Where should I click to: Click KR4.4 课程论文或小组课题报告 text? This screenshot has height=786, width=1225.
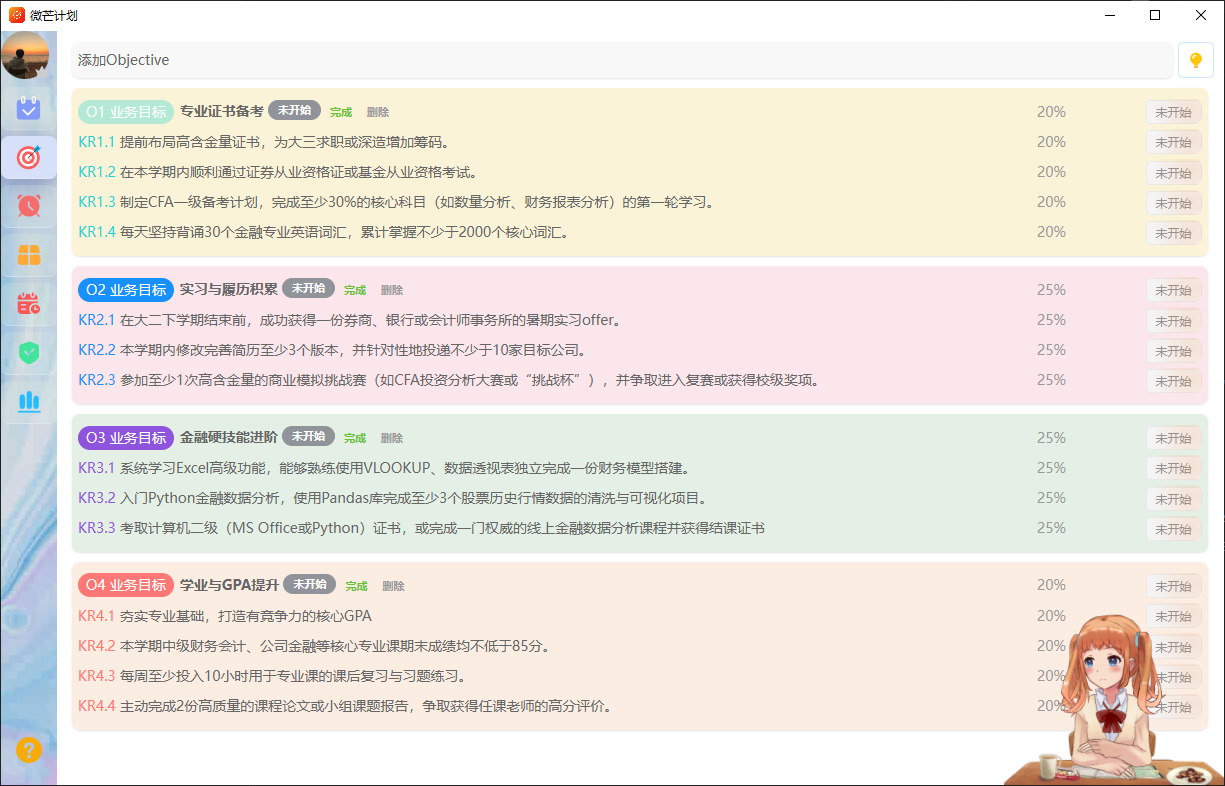[345, 706]
